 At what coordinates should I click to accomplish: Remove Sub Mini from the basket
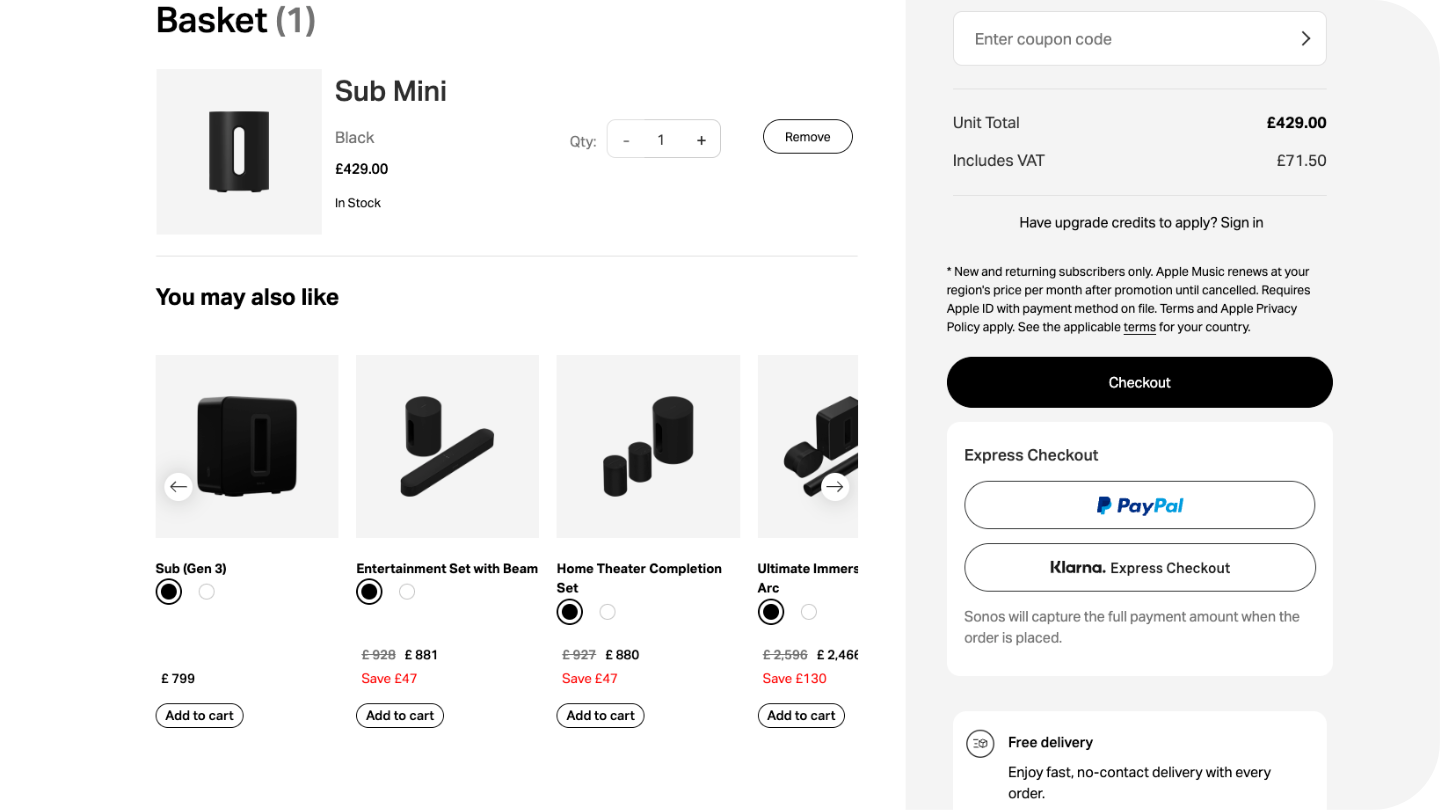[x=807, y=137]
